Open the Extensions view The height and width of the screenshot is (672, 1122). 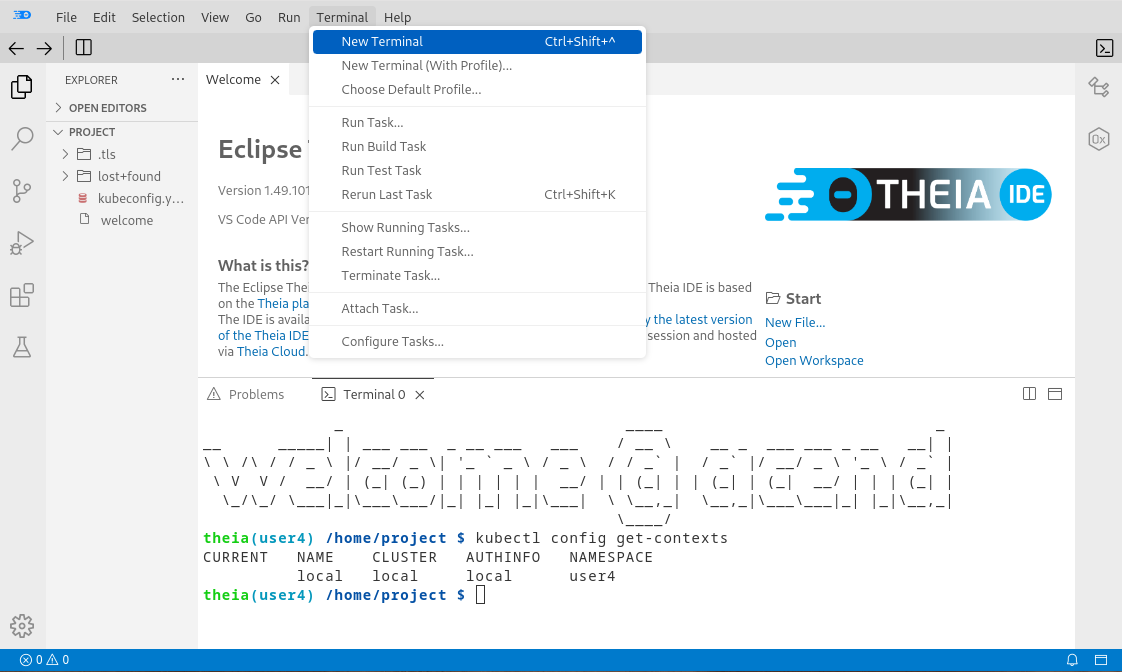tap(22, 294)
